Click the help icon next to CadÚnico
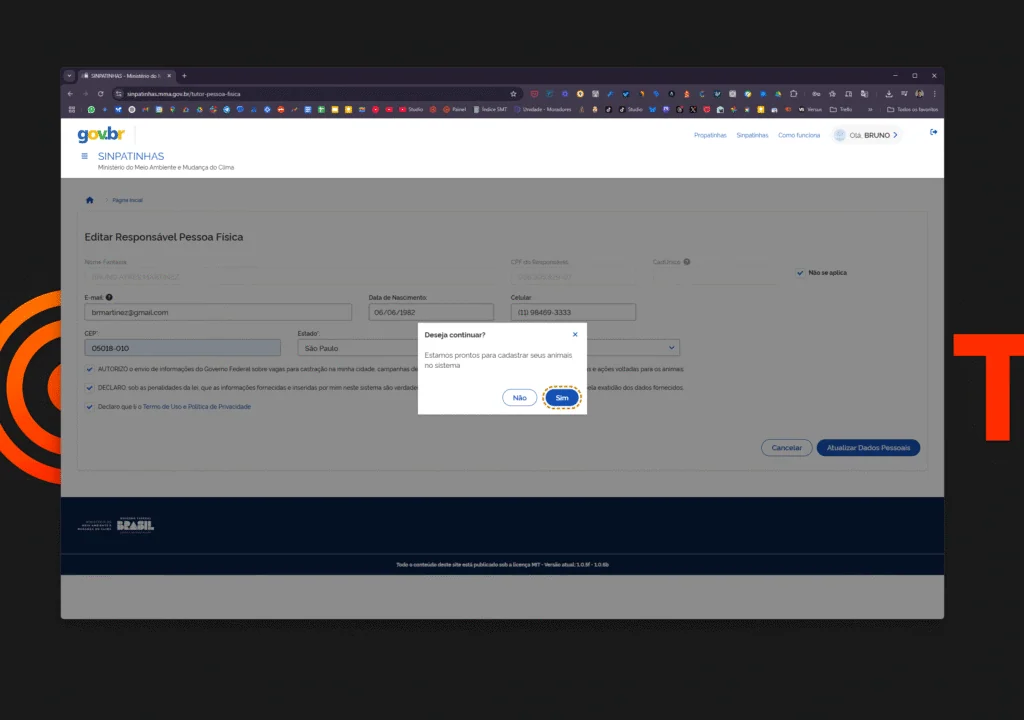 pyautogui.click(x=687, y=262)
